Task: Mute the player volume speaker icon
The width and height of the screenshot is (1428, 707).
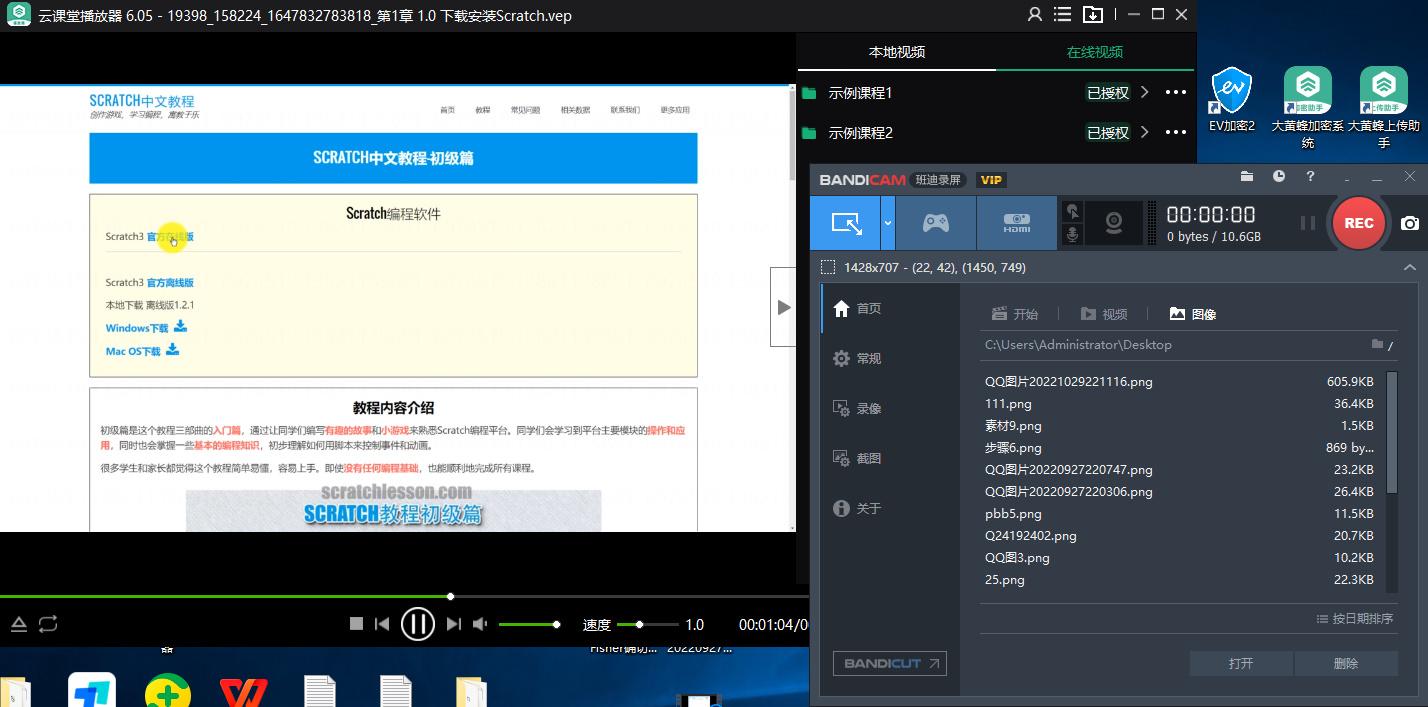Action: point(481,624)
